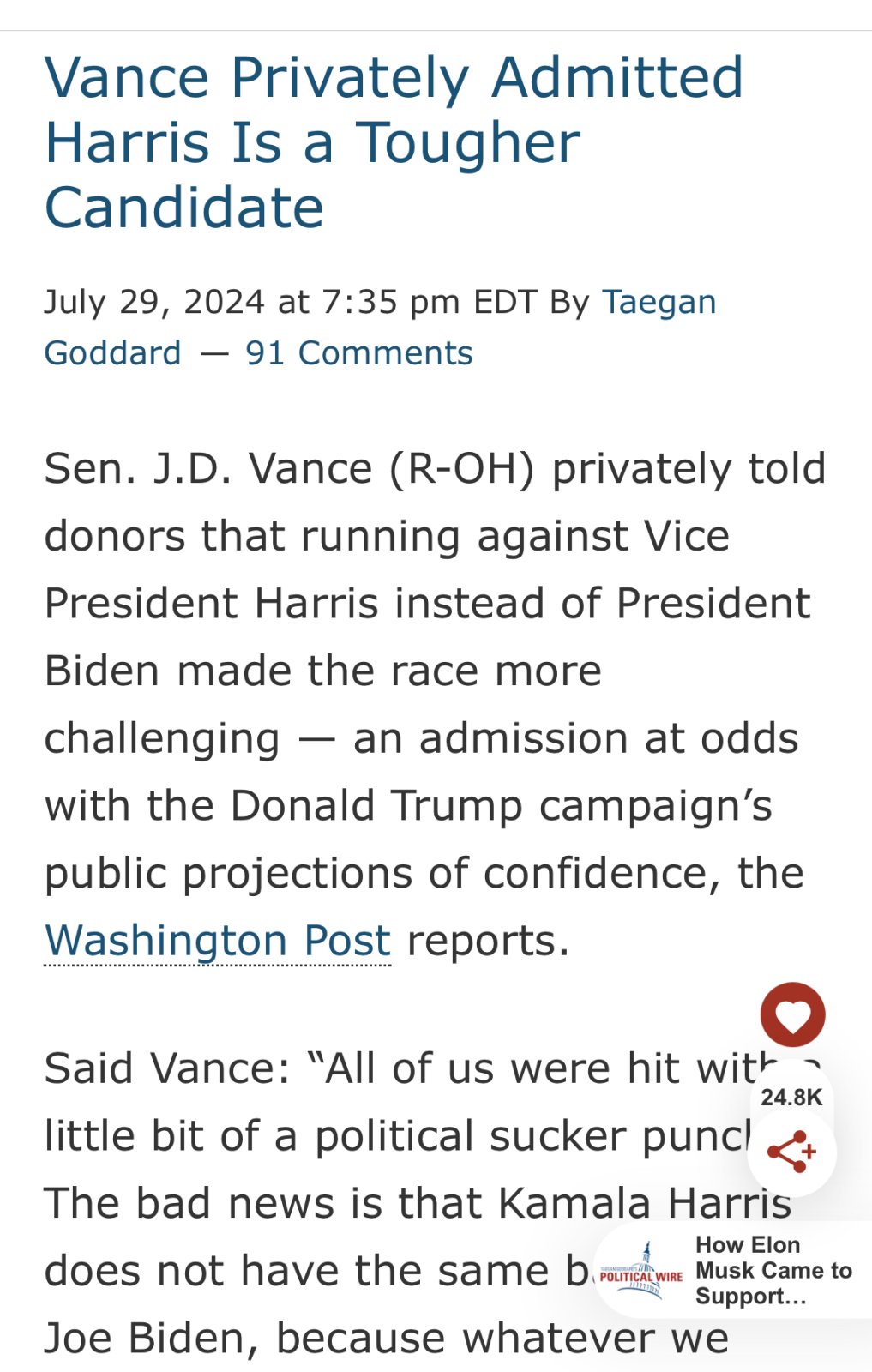Image resolution: width=872 pixels, height=1372 pixels.
Task: Tap the Political Wire logo thumbnail
Action: [x=641, y=1271]
